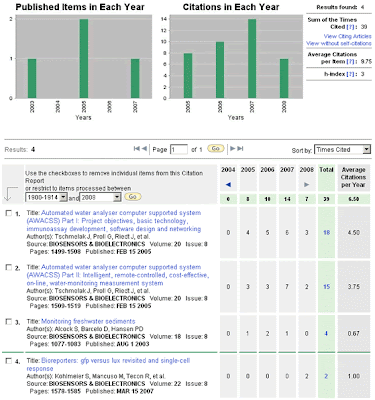Select the 2006 column header
This screenshot has height=400, width=375.
click(267, 170)
